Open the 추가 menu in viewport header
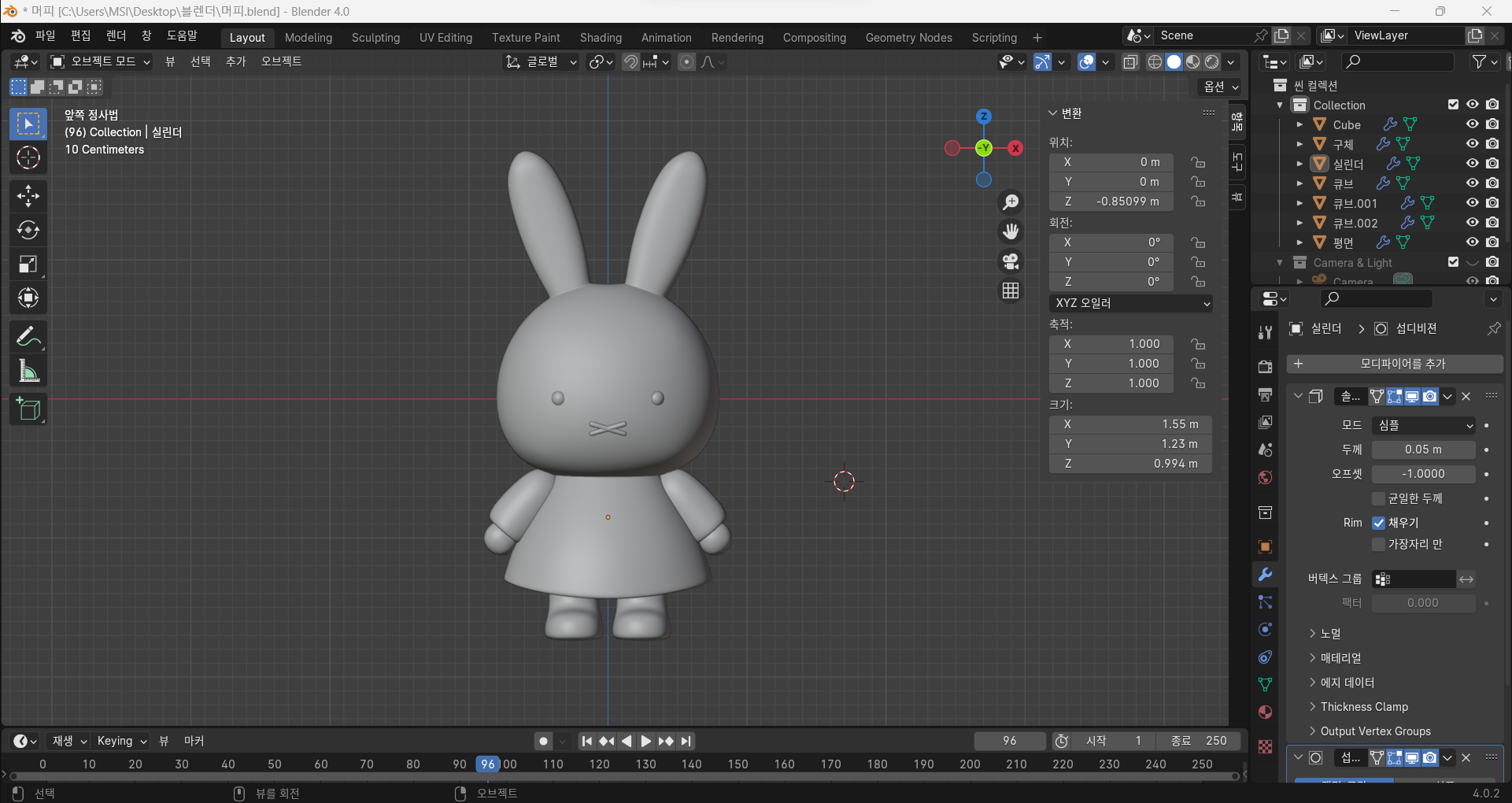 [235, 61]
